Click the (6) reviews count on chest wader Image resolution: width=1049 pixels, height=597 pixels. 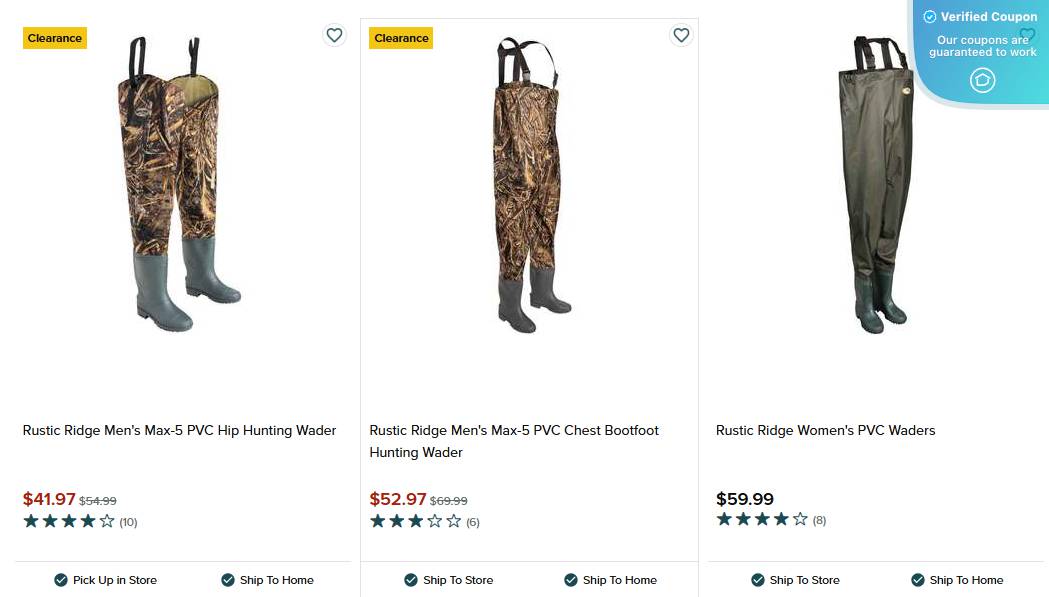click(473, 521)
